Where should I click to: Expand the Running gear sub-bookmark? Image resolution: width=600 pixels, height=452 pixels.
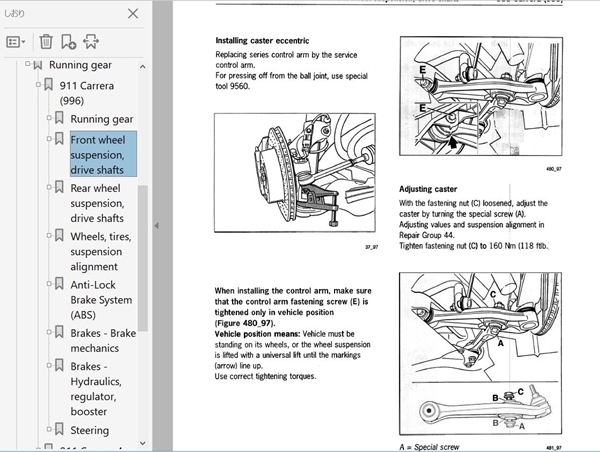pyautogui.click(x=49, y=118)
